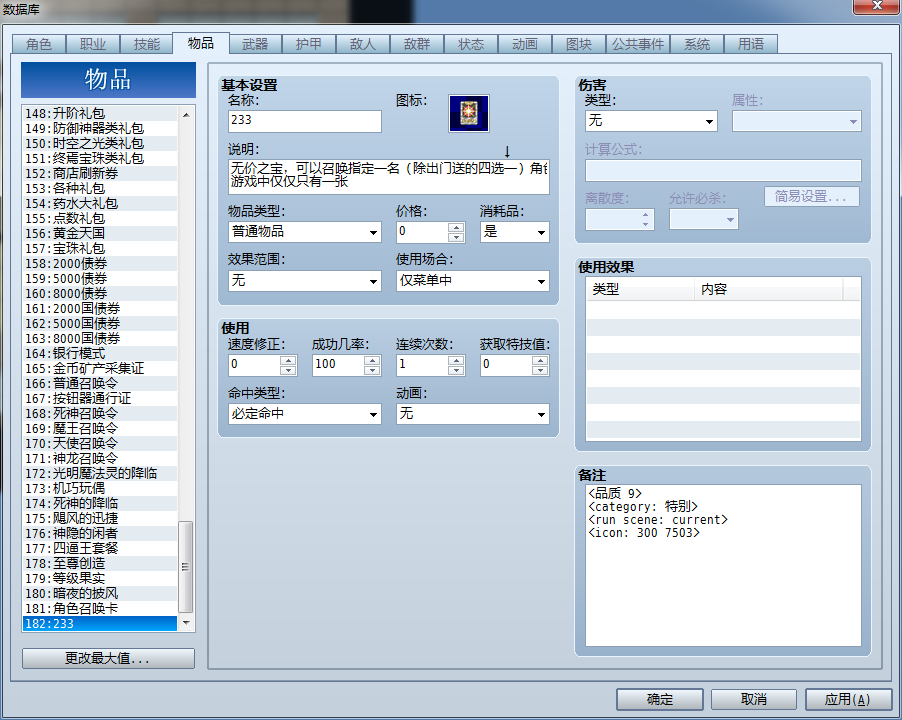Click the 备注 notes text area
Viewport: 902px width, 720px height.
(x=723, y=565)
